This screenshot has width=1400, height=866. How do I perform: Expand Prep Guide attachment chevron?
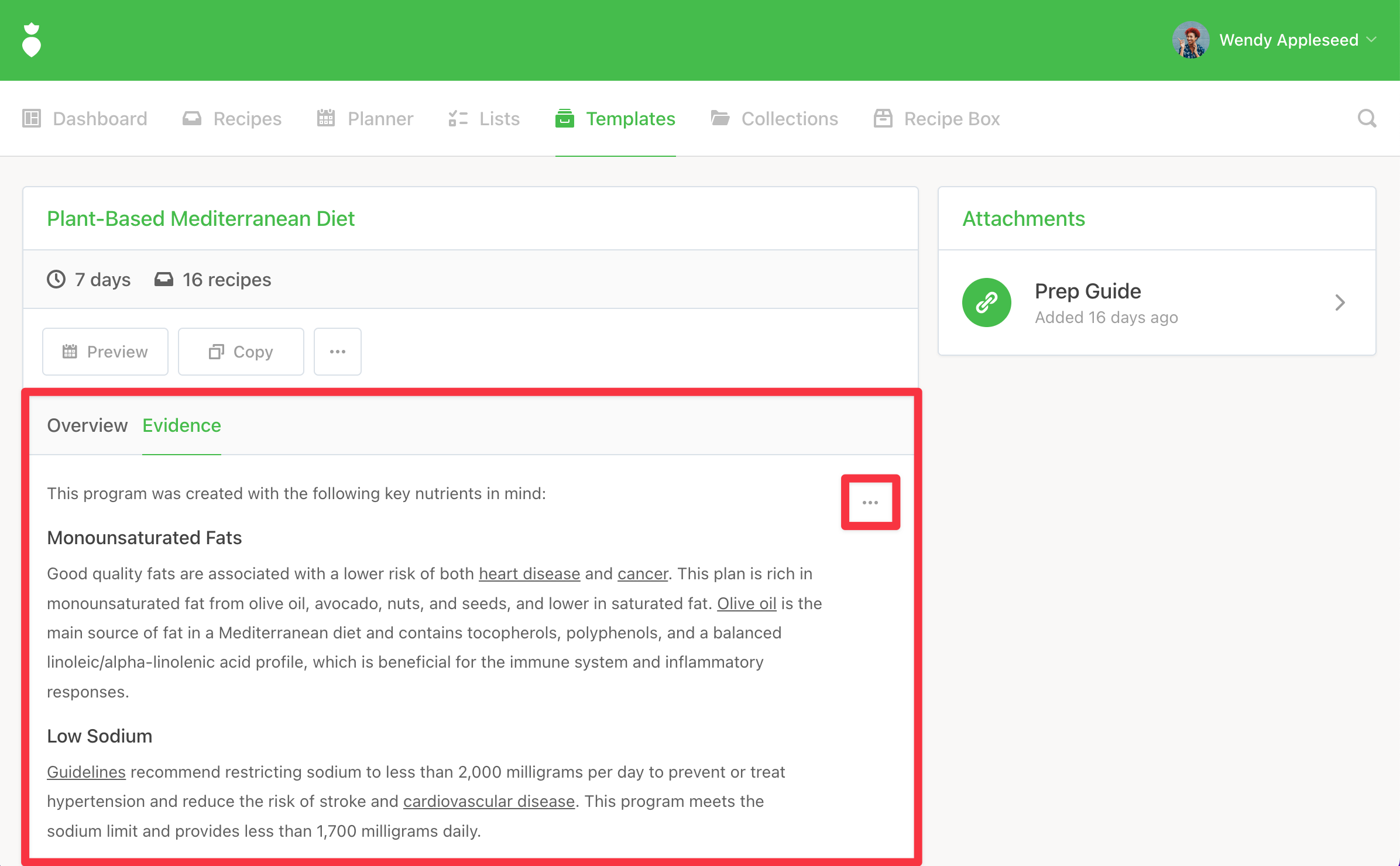(x=1340, y=303)
